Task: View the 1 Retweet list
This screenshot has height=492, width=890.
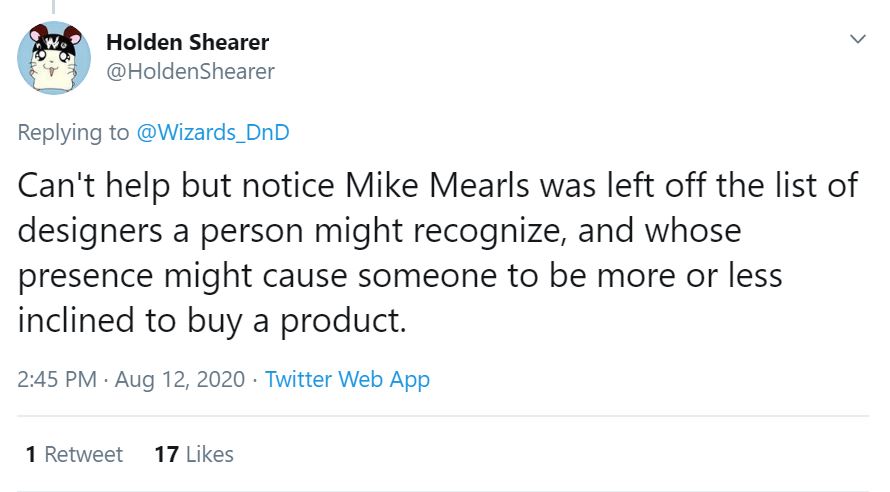Action: [74, 454]
